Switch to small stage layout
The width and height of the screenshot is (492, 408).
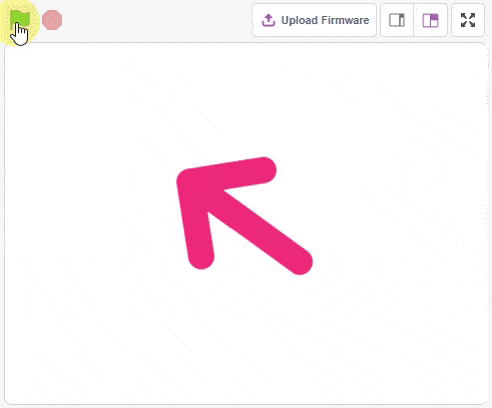(x=397, y=20)
